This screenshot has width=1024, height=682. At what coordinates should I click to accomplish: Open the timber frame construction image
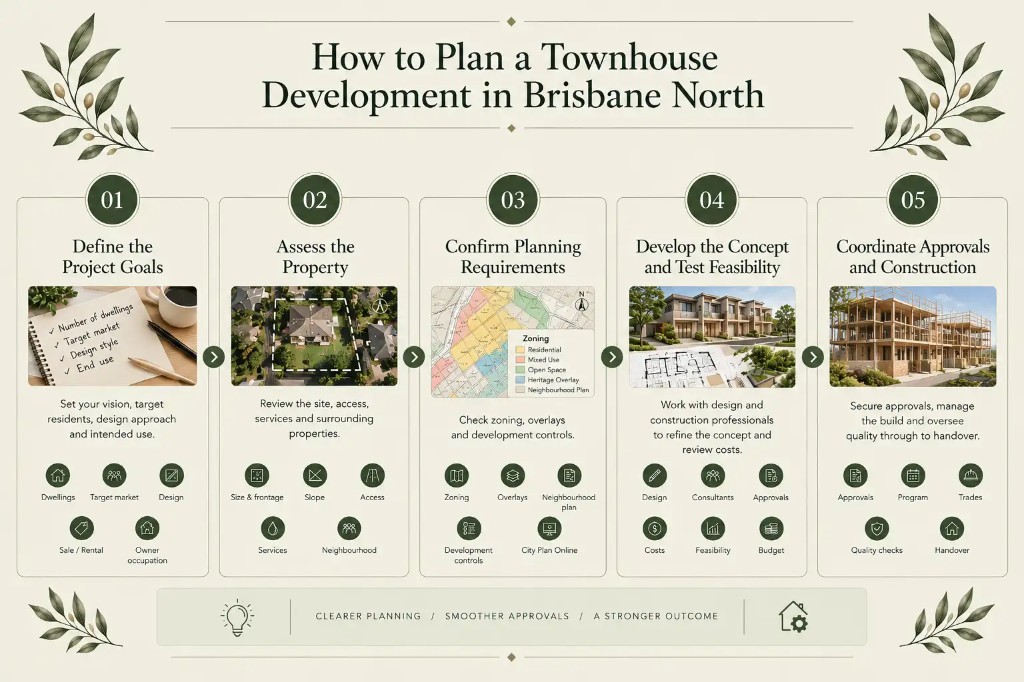913,336
